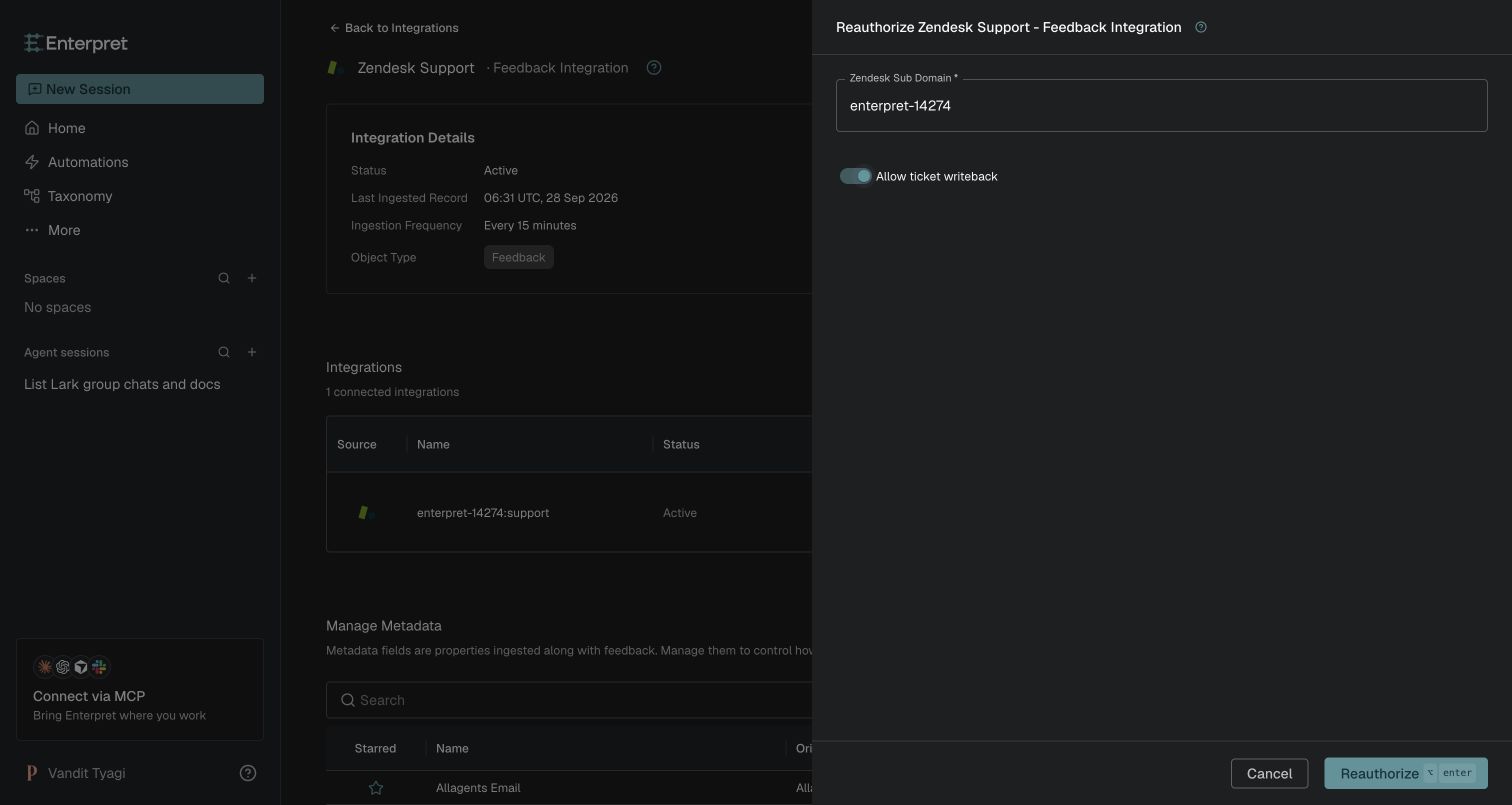Viewport: 1512px width, 805px height.
Task: Go Back to Integrations
Action: [394, 28]
